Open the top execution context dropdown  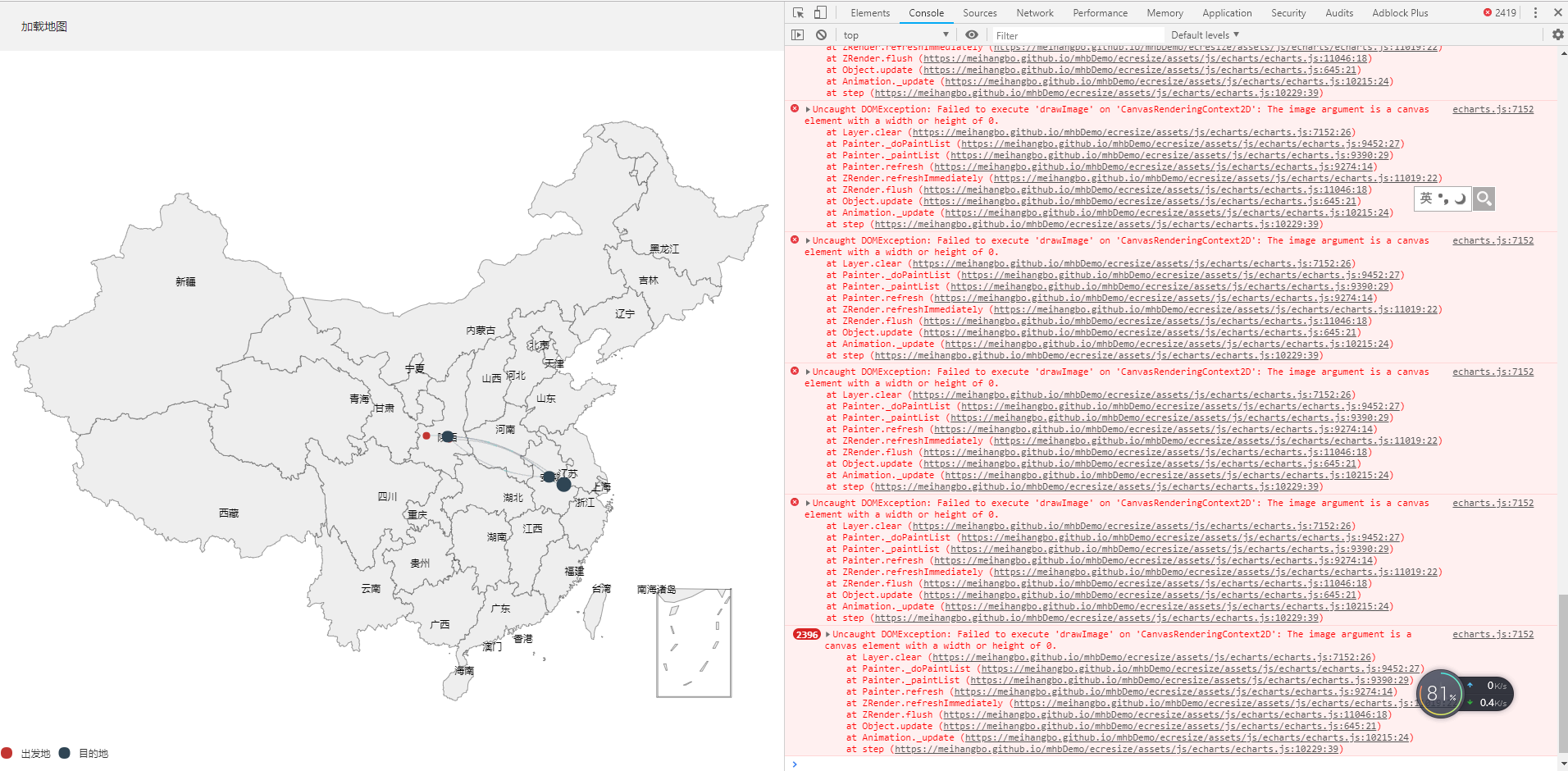pos(896,35)
